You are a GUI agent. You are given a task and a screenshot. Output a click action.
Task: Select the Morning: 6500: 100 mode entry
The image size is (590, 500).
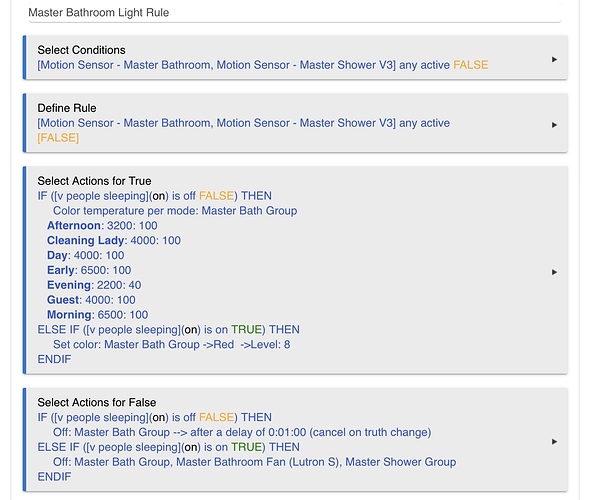pyautogui.click(x=97, y=315)
